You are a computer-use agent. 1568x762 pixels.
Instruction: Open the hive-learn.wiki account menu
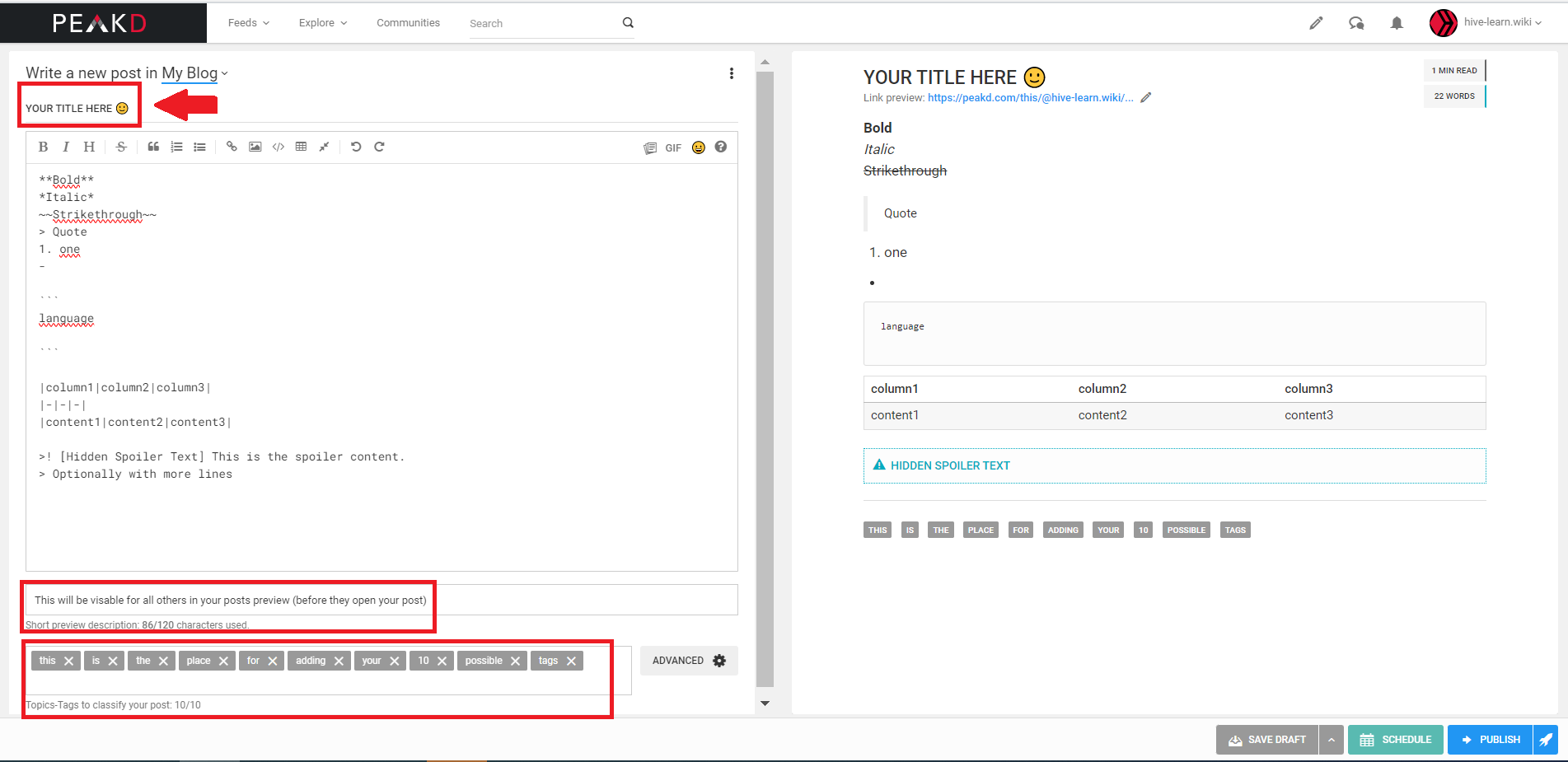1503,22
